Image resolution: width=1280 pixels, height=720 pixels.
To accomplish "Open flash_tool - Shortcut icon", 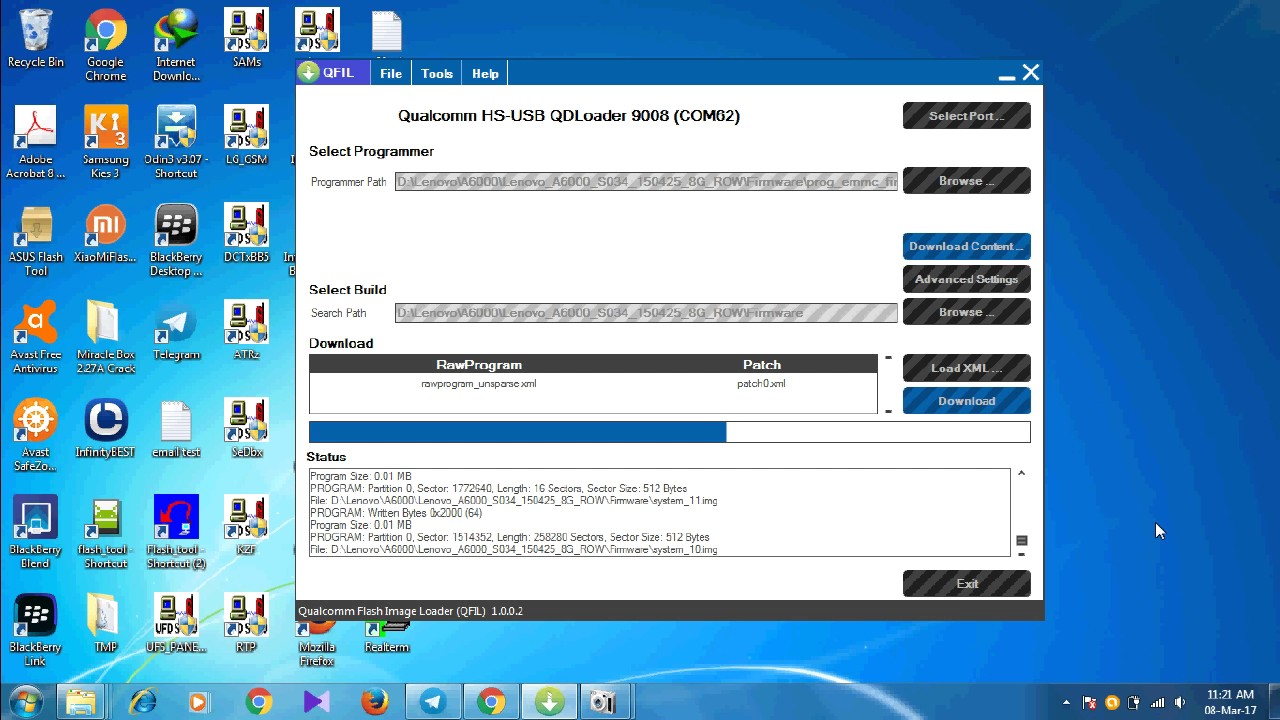I will coord(105,533).
